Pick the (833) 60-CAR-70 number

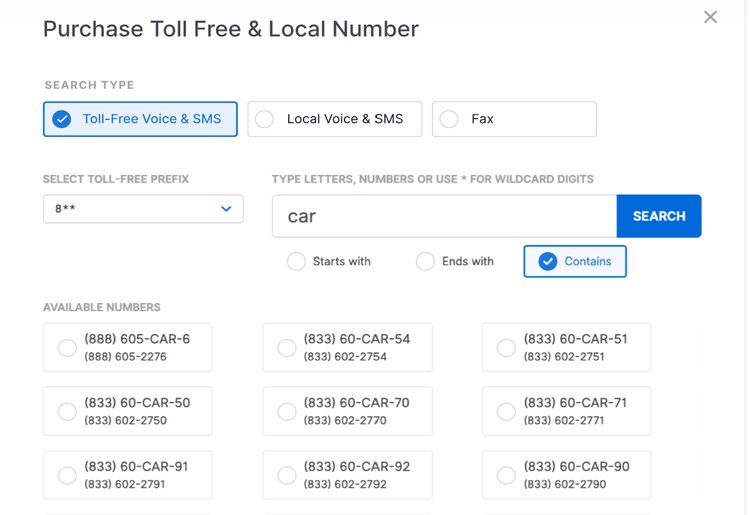pos(287,411)
